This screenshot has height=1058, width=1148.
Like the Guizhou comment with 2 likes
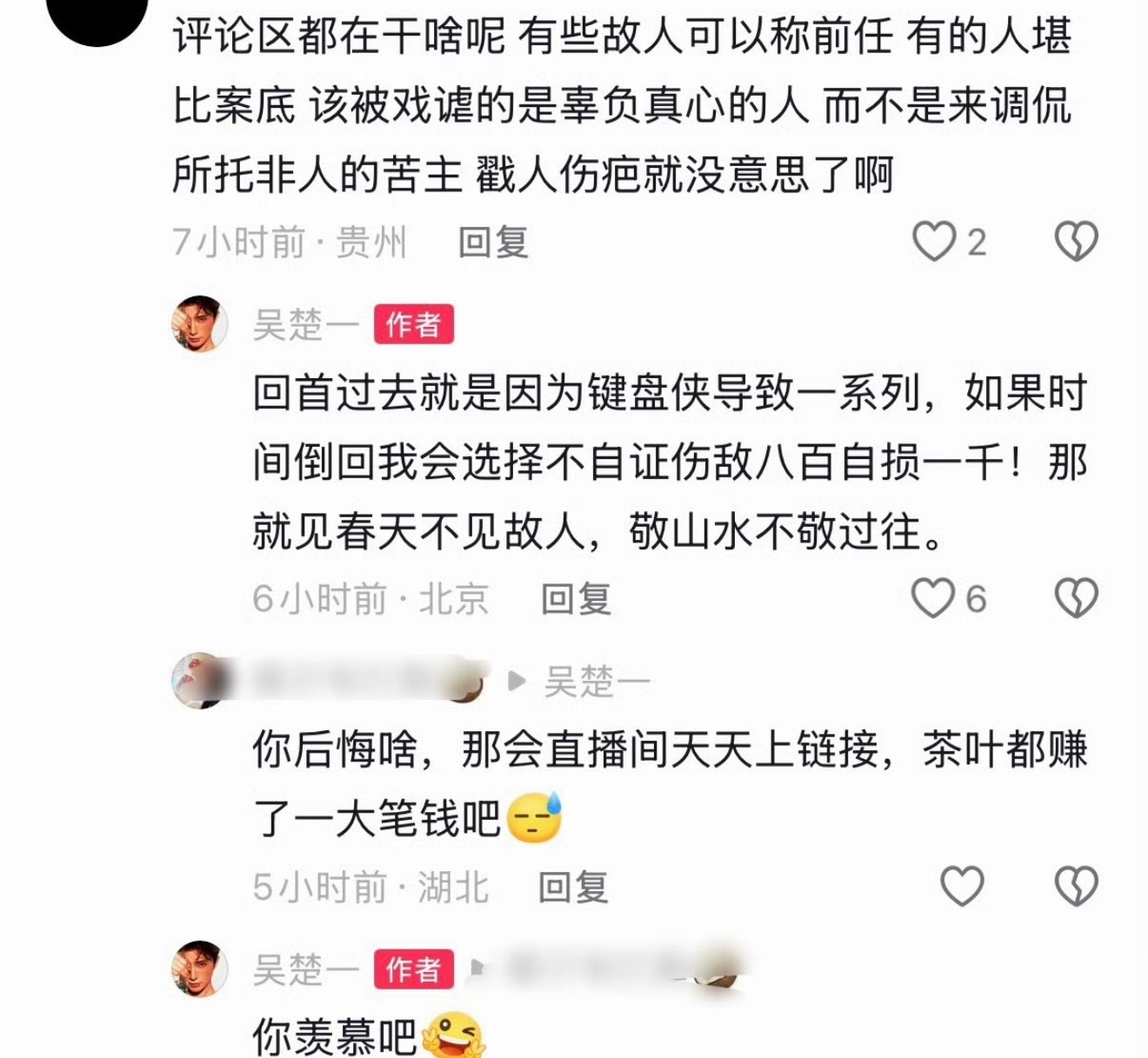(x=934, y=242)
